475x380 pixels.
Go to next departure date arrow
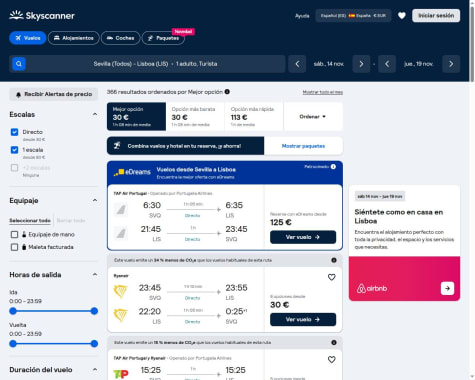[x=361, y=64]
